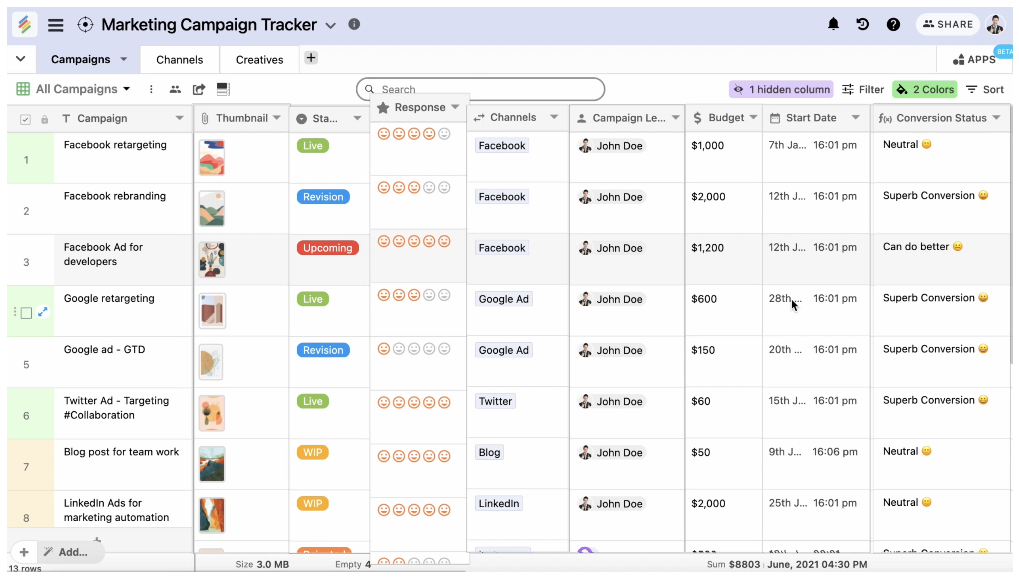
Task: Click the share view export icon
Action: click(199, 90)
